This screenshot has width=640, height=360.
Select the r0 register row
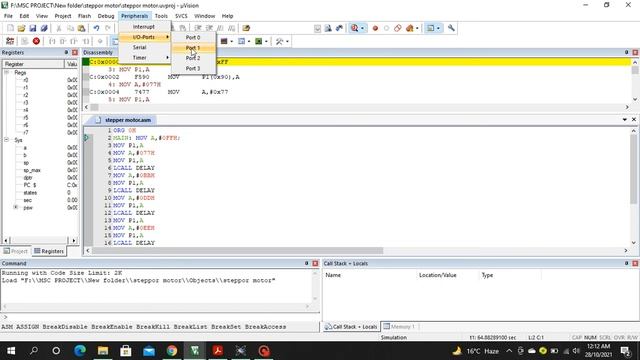[x=26, y=80]
